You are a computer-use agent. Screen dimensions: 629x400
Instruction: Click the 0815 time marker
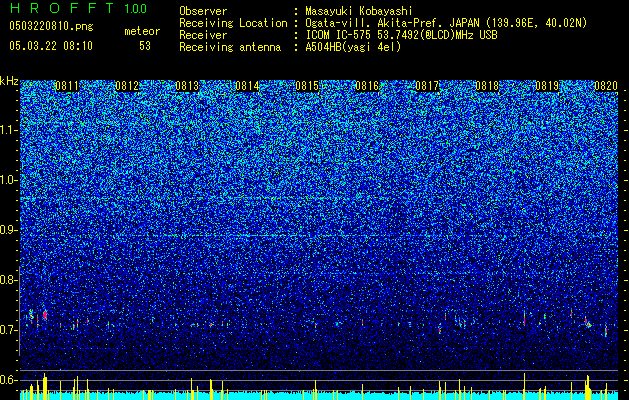pos(307,86)
